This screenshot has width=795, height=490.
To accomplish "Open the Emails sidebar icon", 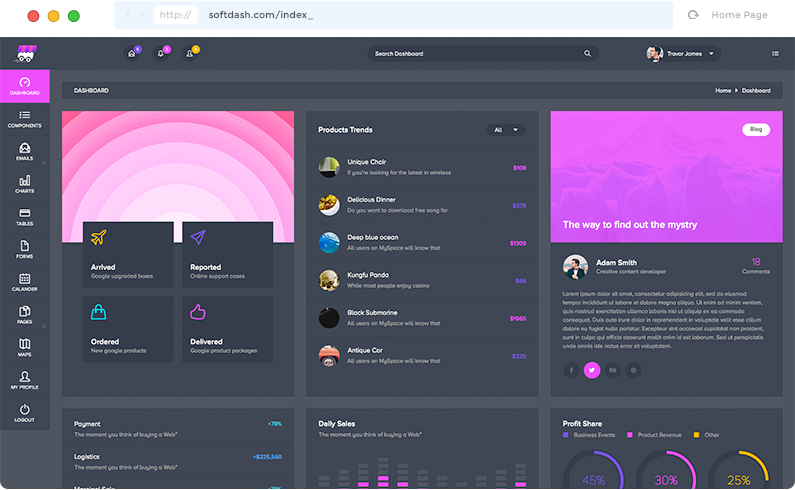I will tap(24, 152).
